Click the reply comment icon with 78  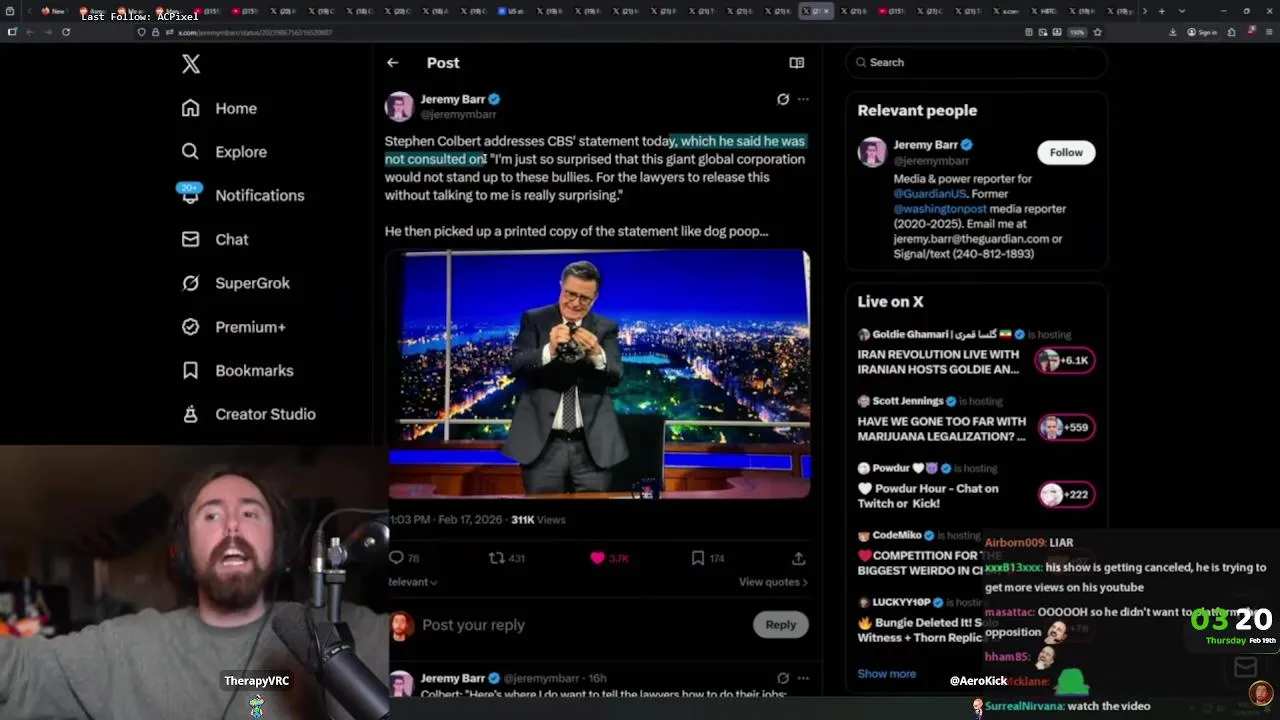click(x=396, y=558)
